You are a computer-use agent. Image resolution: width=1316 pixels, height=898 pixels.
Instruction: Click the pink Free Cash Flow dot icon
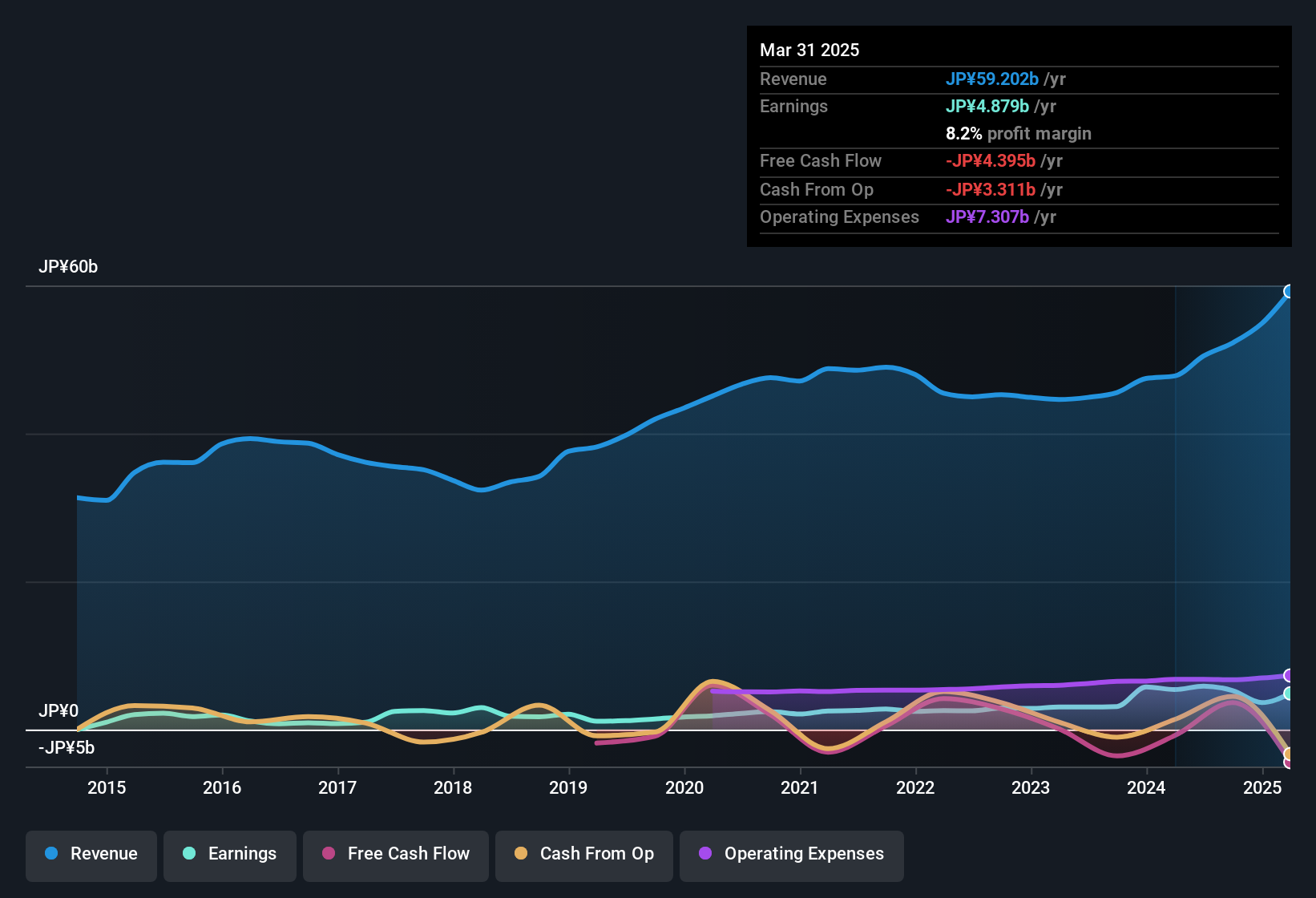click(328, 853)
